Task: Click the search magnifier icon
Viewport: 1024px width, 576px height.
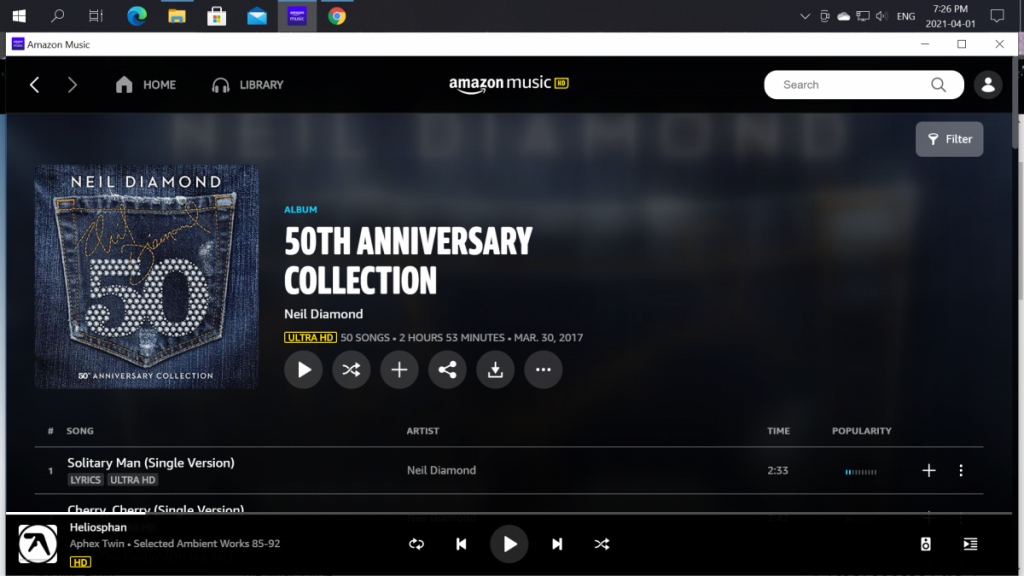Action: click(938, 85)
